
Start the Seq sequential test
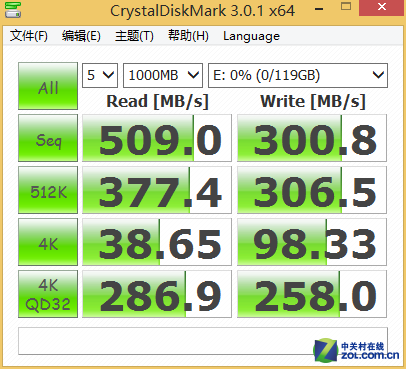tap(48, 138)
